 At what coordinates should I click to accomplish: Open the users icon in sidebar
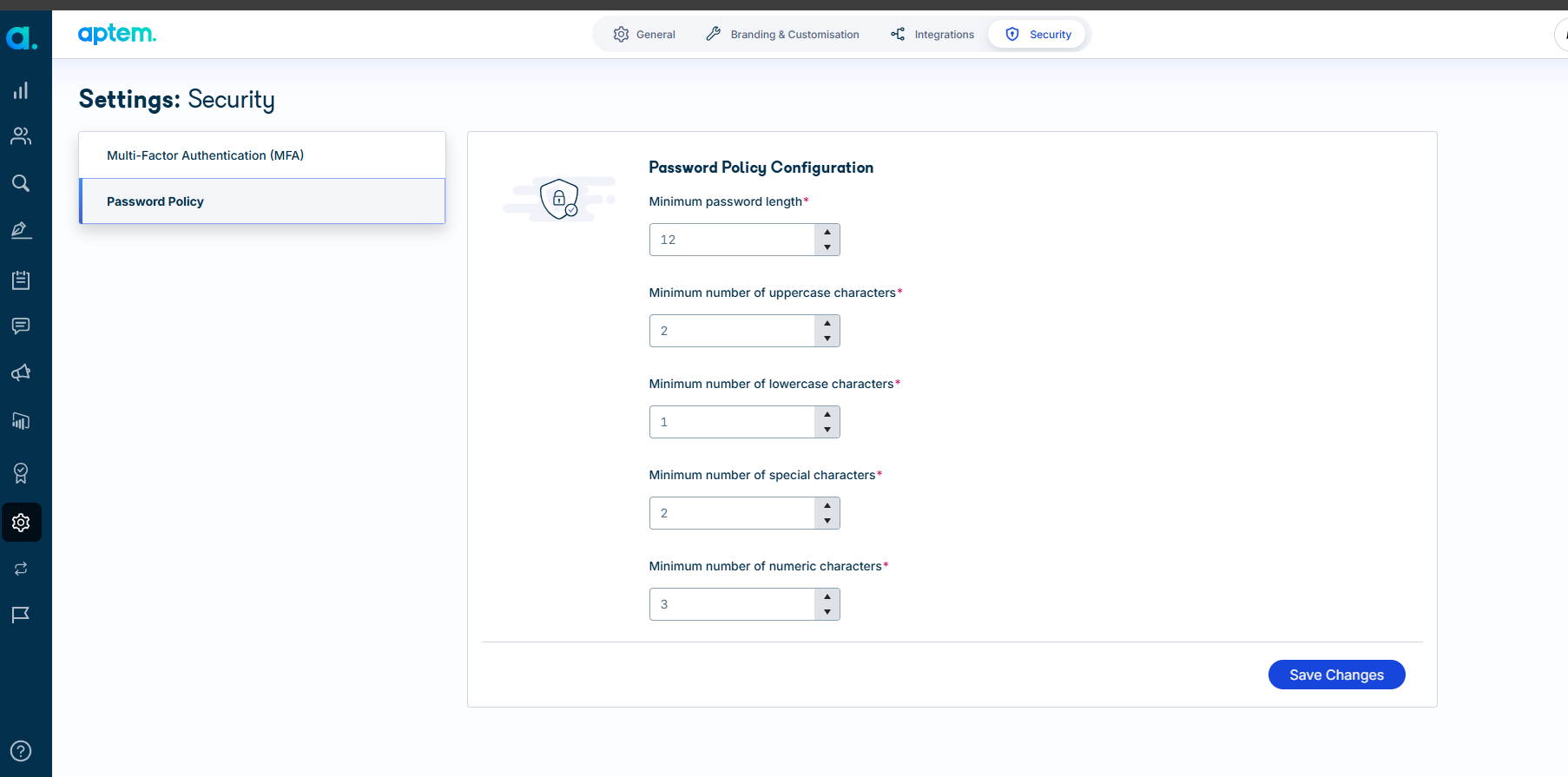tap(21, 136)
